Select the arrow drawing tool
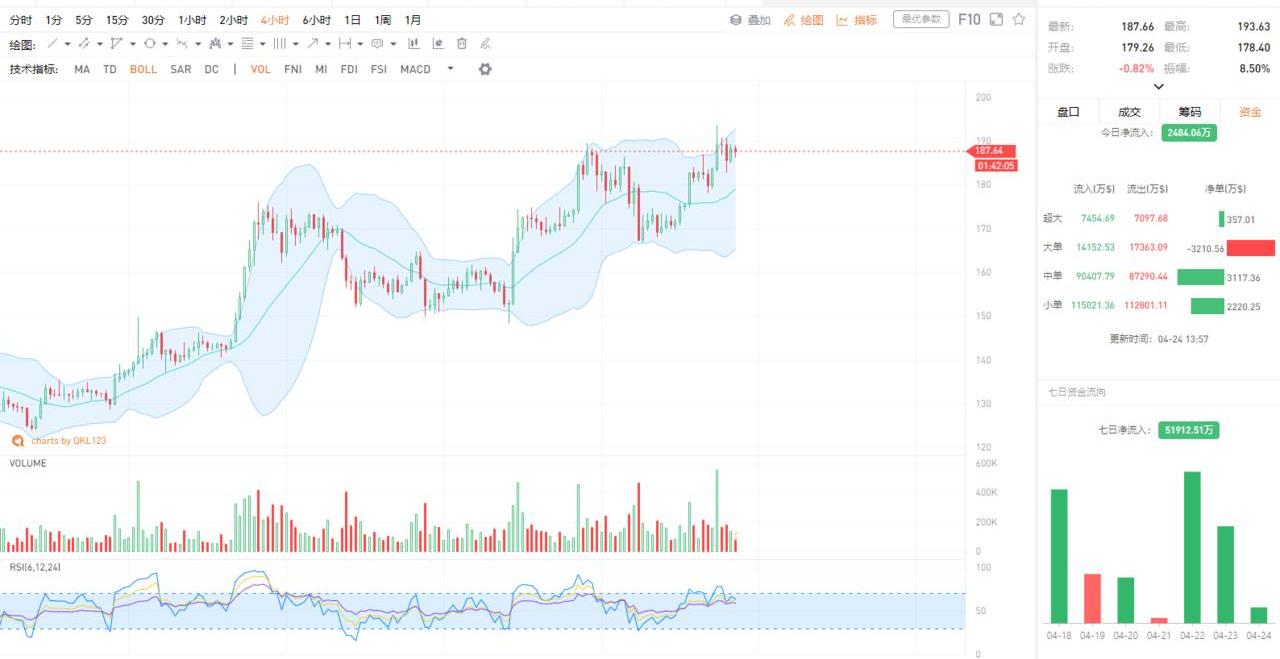The height and width of the screenshot is (659, 1280). [x=312, y=44]
